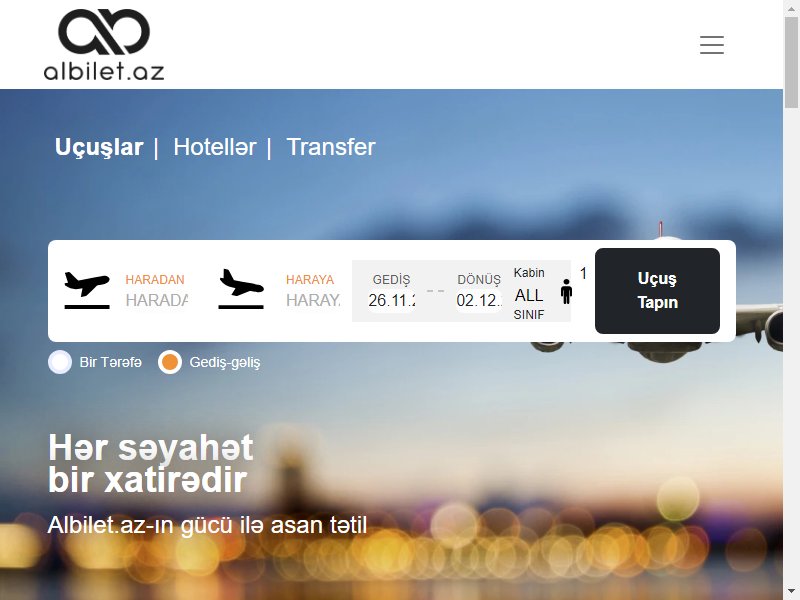Click the landing airplane icon
This screenshot has height=600, width=800.
pyautogui.click(x=241, y=289)
